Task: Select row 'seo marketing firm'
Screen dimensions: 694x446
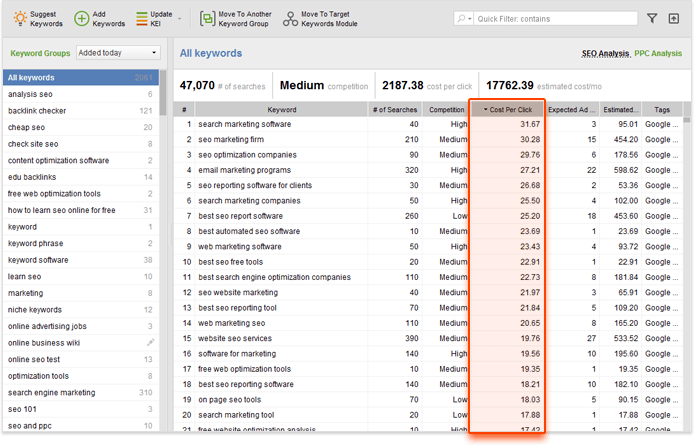Action: tap(428, 140)
